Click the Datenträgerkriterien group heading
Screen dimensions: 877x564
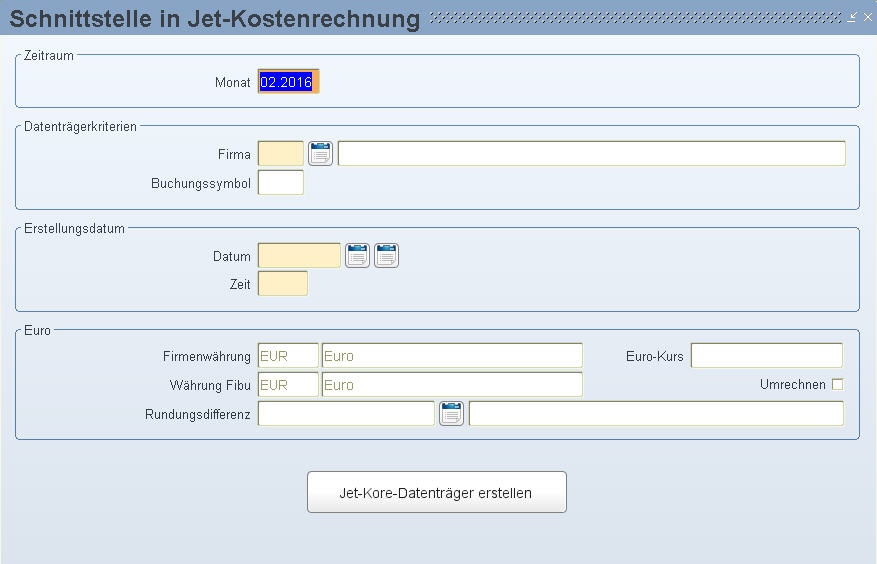pos(80,126)
